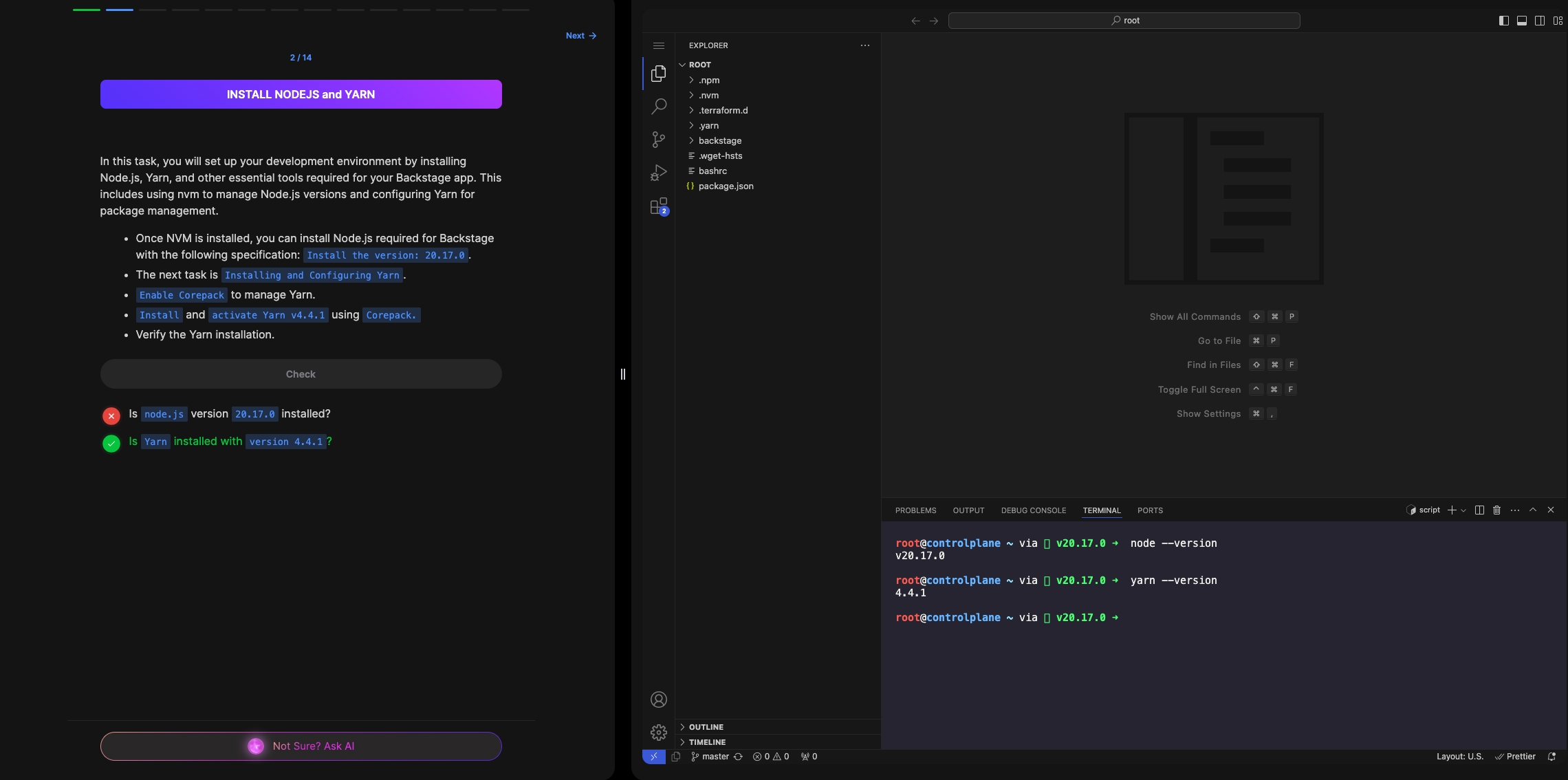
Task: Click the Accounts icon in activity bar
Action: (x=658, y=700)
